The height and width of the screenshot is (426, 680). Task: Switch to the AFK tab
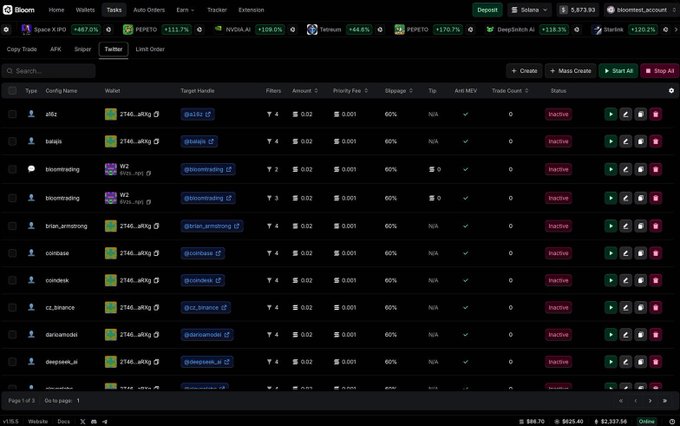[56, 49]
